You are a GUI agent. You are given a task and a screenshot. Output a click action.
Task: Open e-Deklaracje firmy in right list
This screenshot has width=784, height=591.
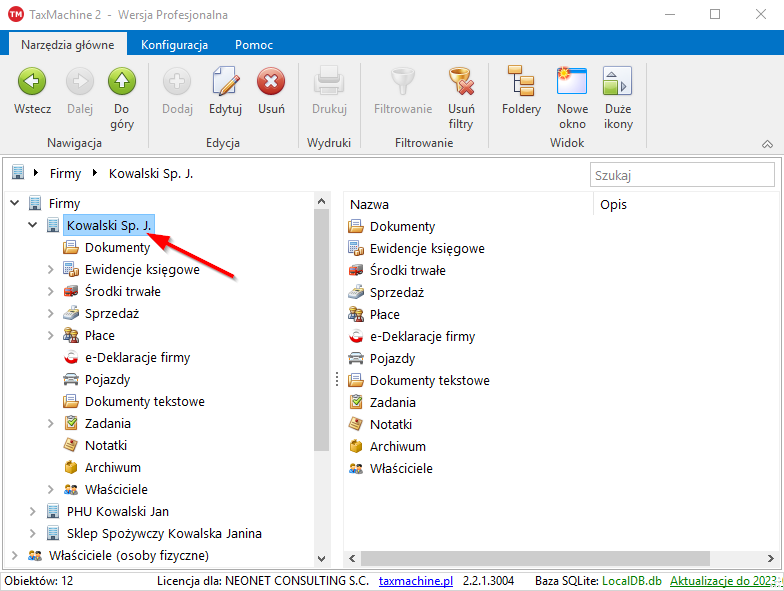pyautogui.click(x=422, y=336)
